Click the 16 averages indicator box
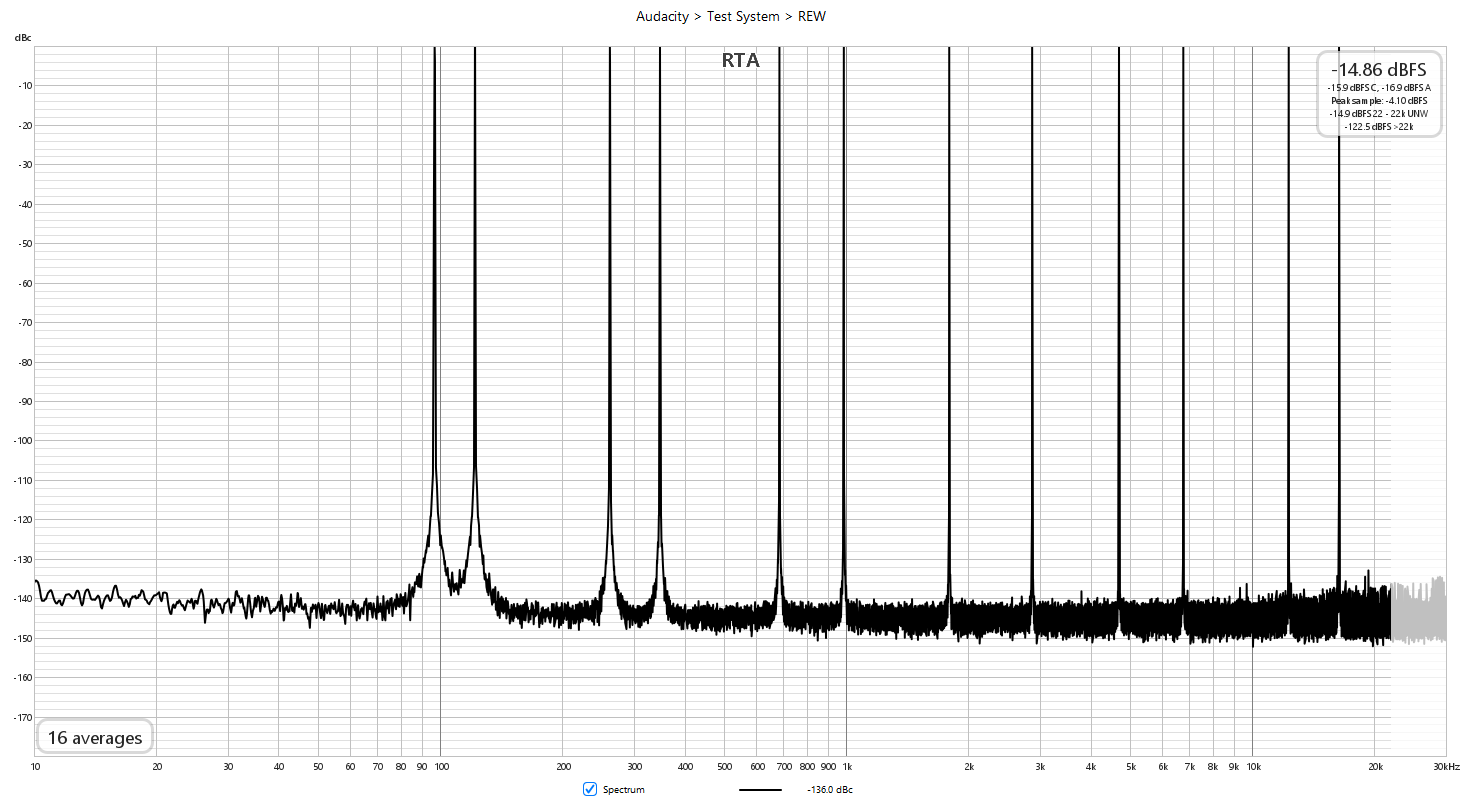Viewport: 1463px width, 800px height. pyautogui.click(x=95, y=738)
